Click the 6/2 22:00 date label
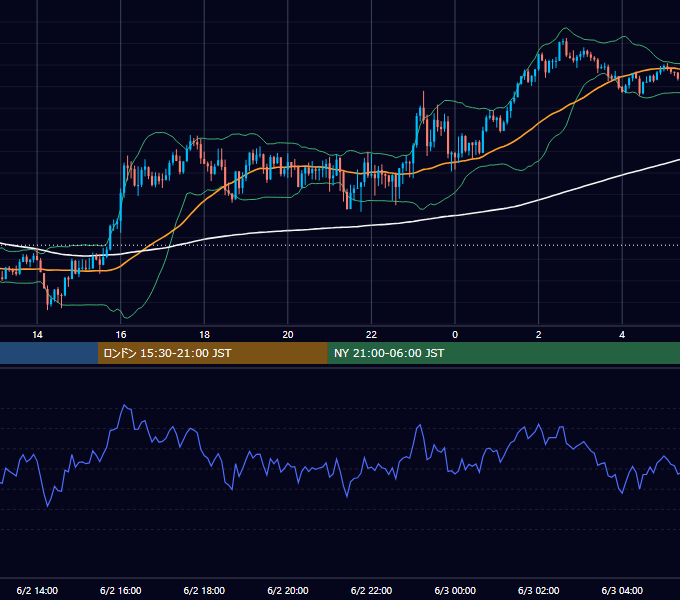Image resolution: width=680 pixels, height=600 pixels. [371, 590]
